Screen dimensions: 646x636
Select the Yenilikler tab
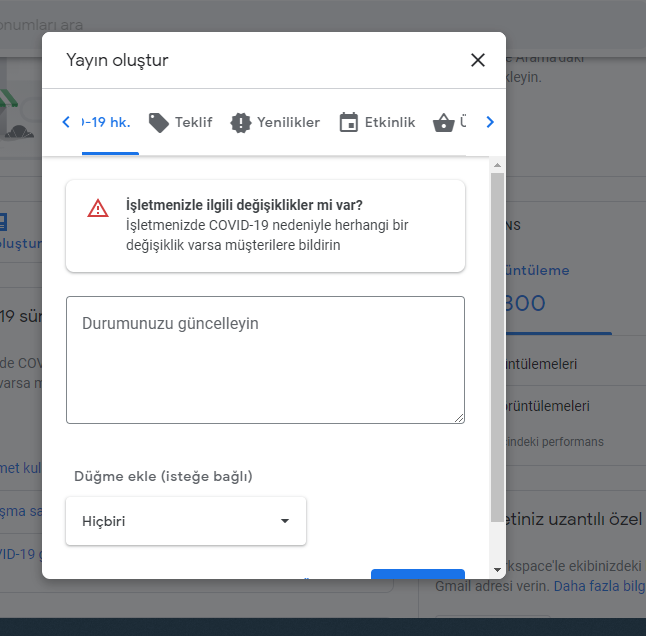[275, 122]
